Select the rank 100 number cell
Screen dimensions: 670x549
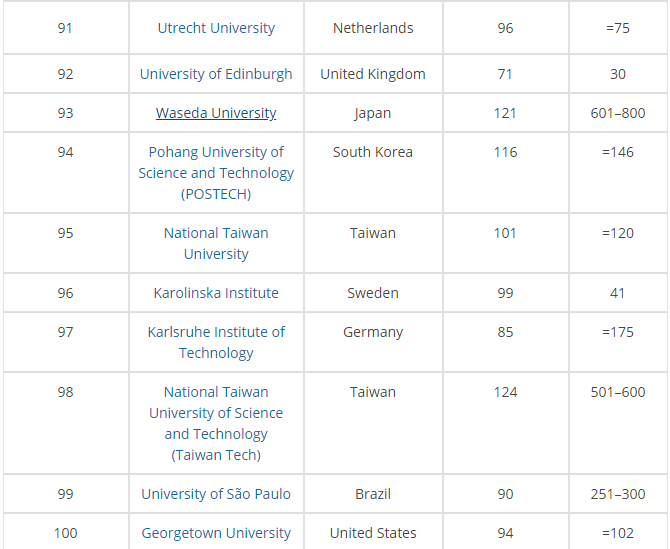(65, 533)
